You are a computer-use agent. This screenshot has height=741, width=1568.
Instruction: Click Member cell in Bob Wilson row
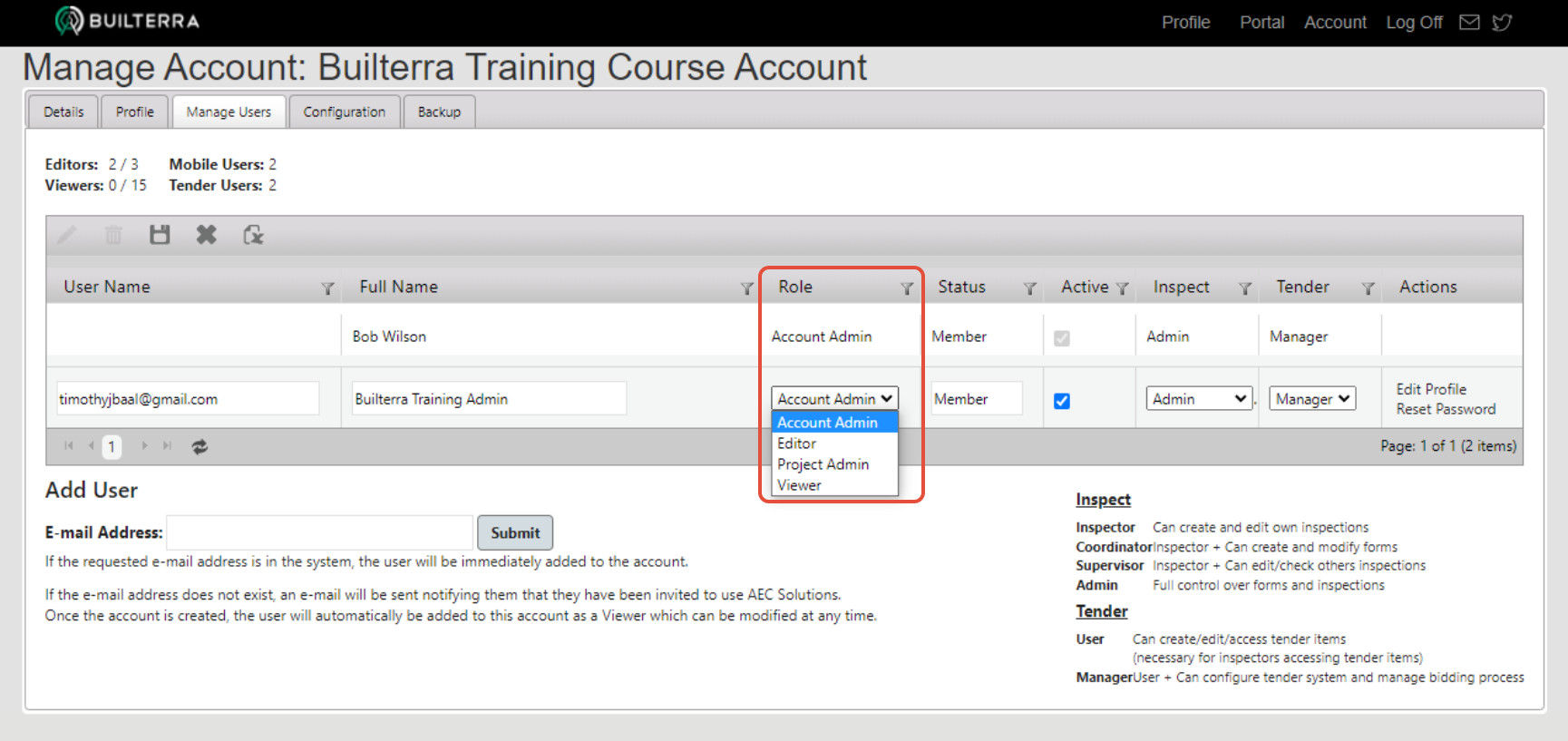959,336
